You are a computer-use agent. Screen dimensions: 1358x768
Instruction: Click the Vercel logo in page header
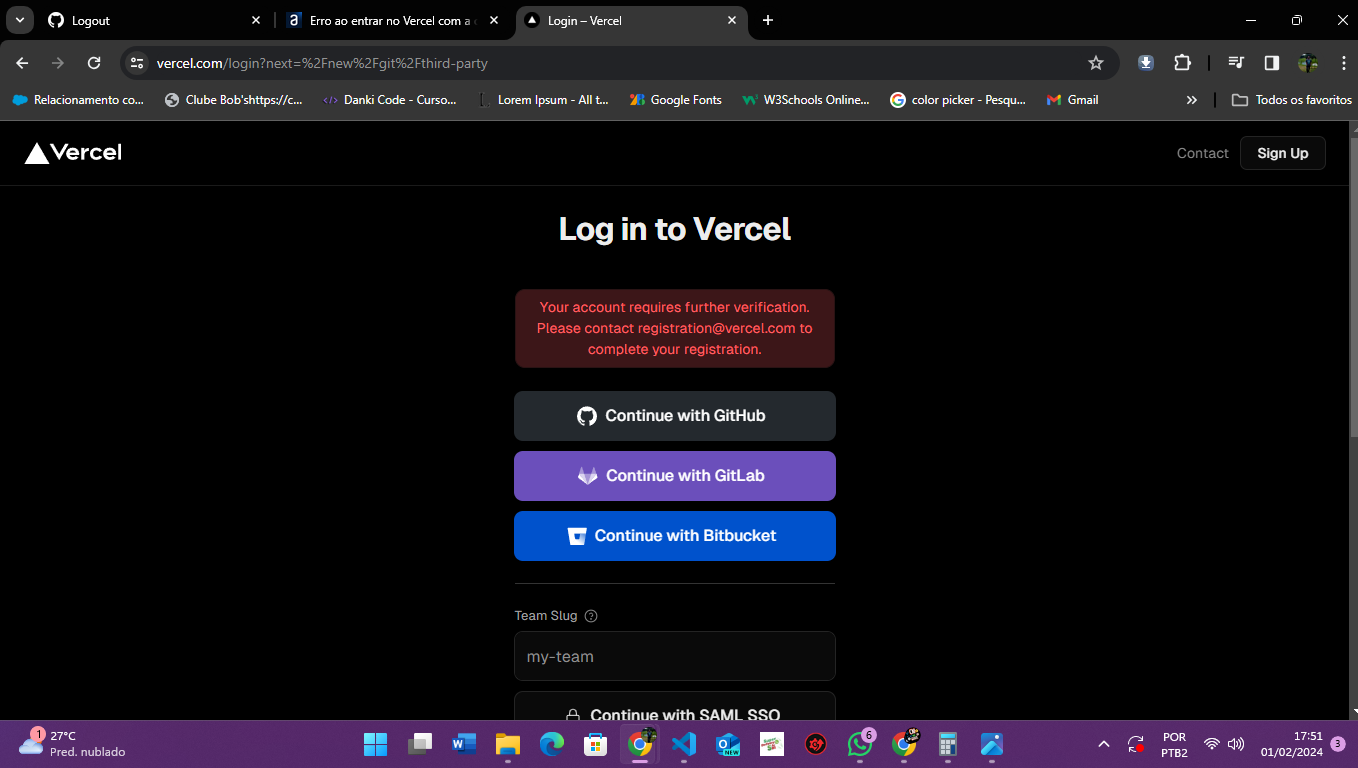point(73,153)
